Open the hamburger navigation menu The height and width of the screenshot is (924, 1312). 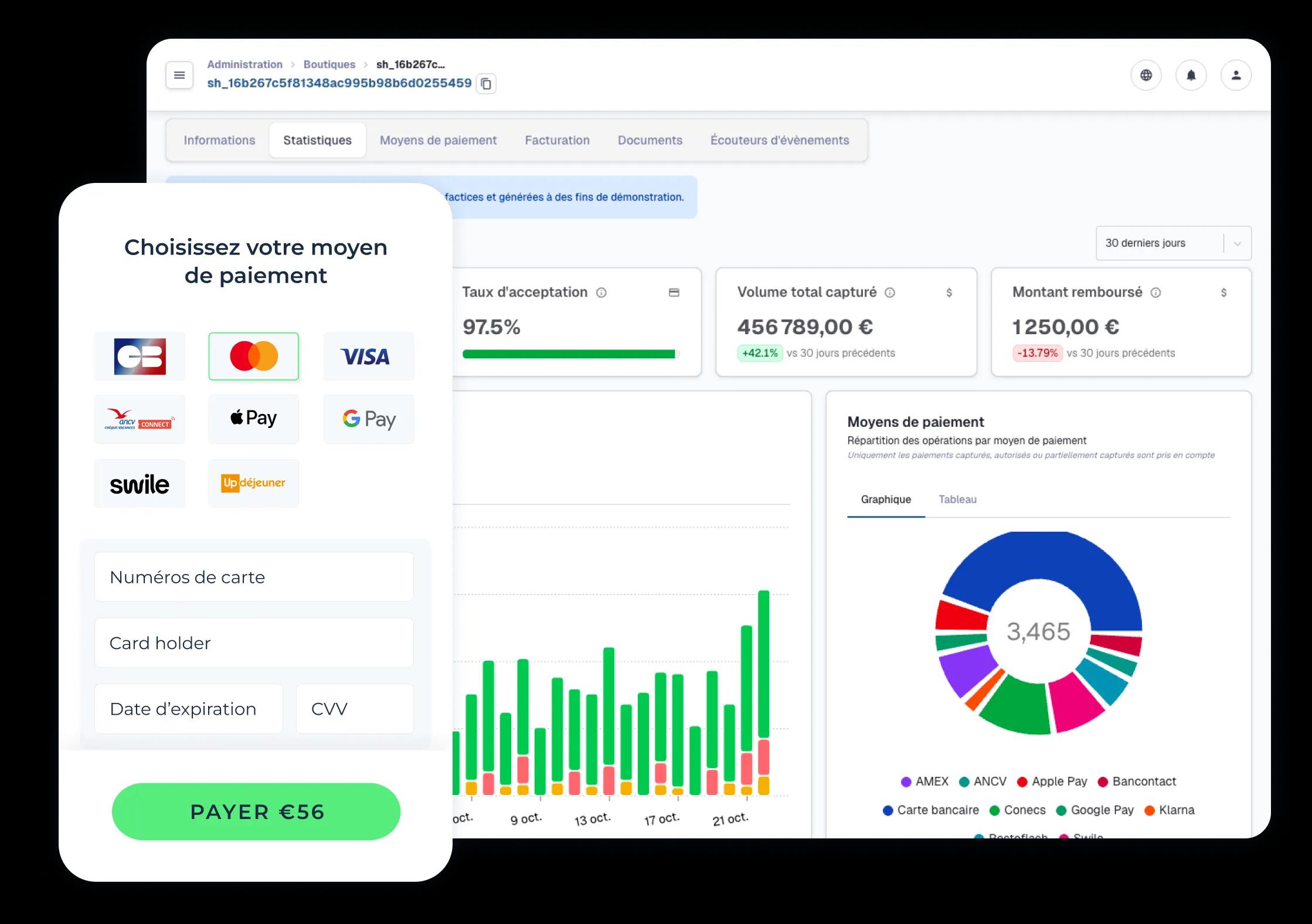(x=179, y=75)
